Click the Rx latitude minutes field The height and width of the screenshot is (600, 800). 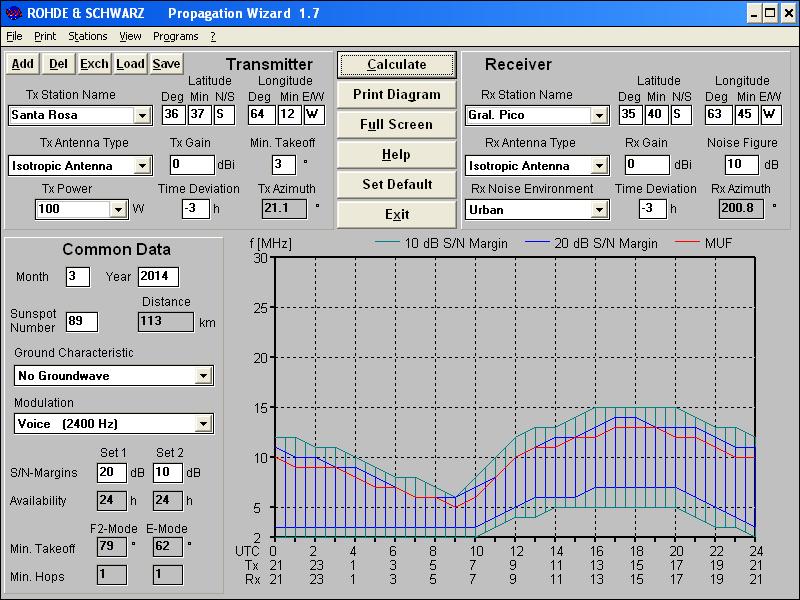coord(656,114)
